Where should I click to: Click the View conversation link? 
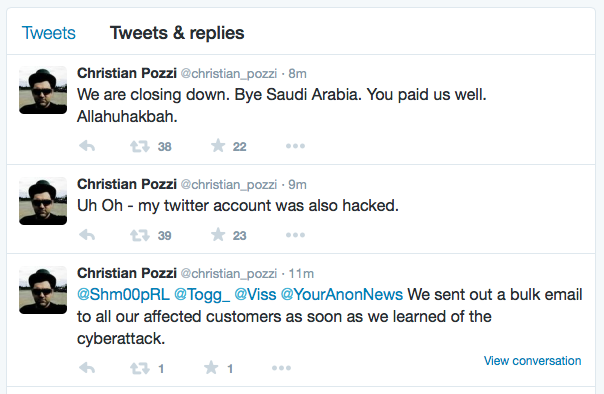(x=532, y=361)
